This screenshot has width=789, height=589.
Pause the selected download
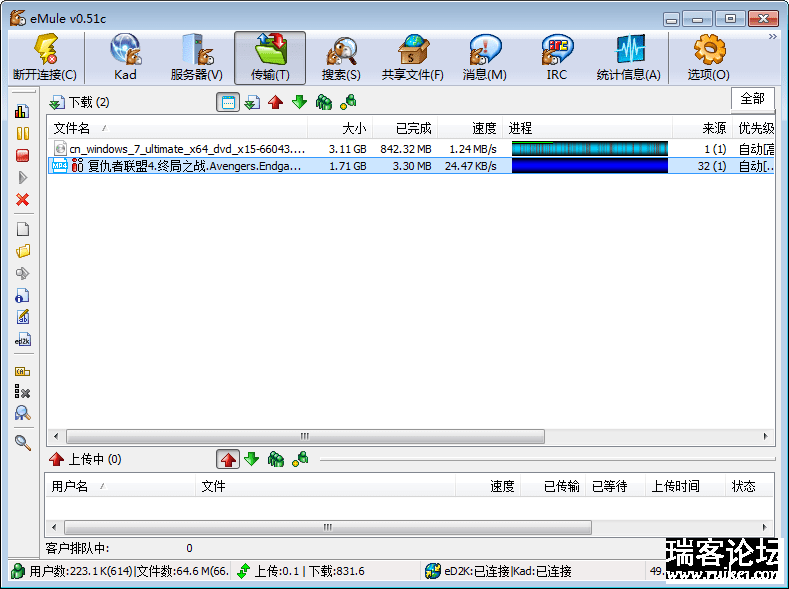coord(23,133)
